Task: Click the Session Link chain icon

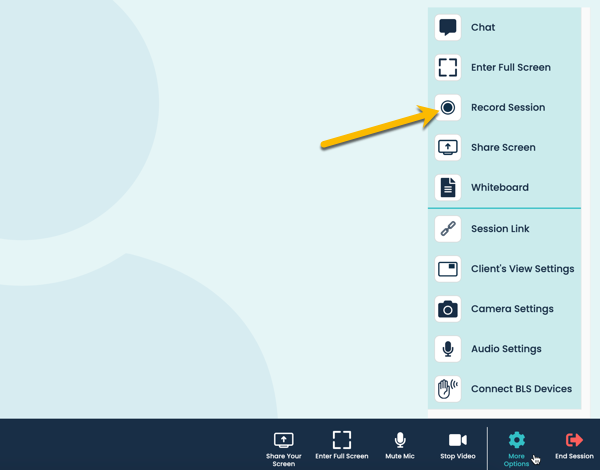Action: point(448,229)
